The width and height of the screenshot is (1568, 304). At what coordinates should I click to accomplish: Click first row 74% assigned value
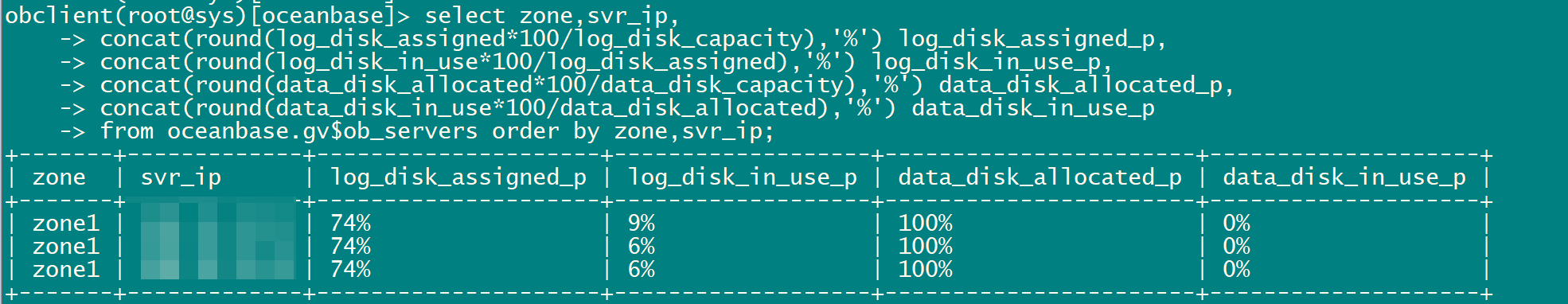(x=350, y=224)
